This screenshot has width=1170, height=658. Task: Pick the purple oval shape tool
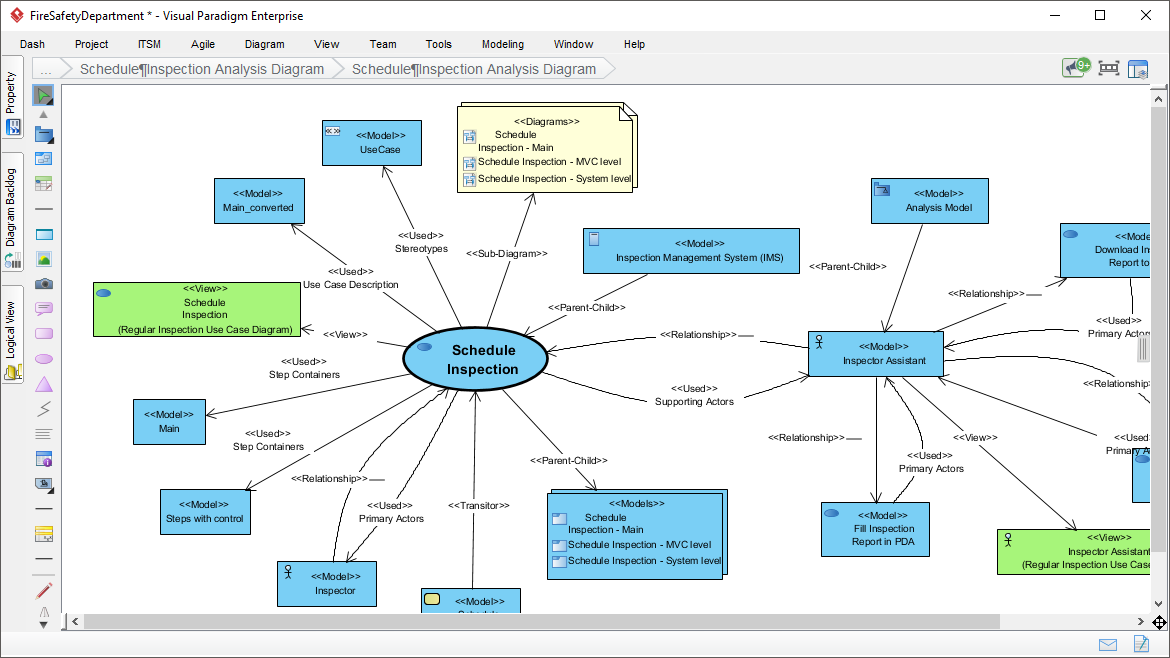pos(44,359)
